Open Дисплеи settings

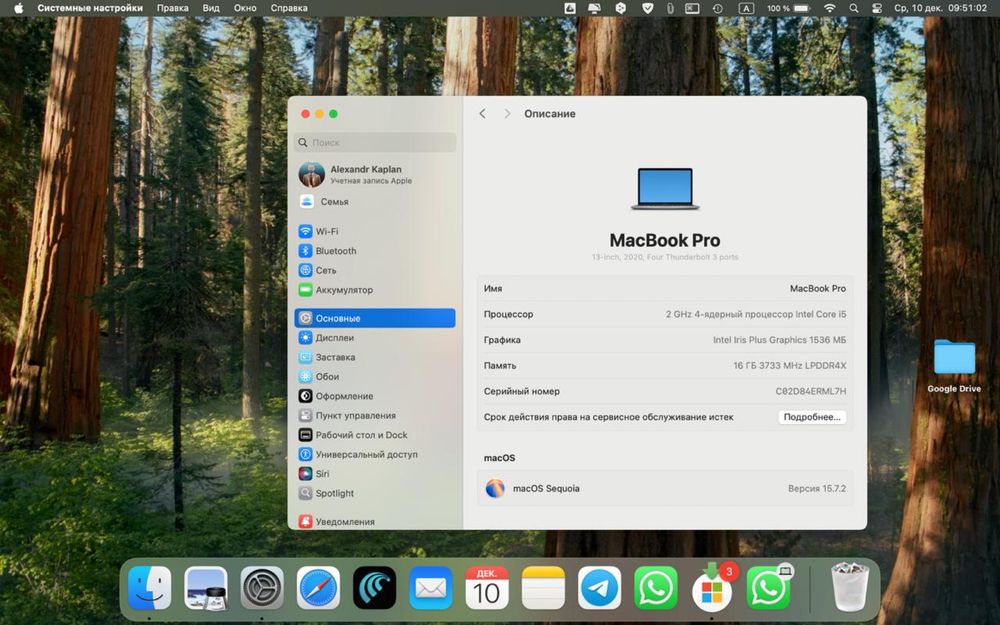pyautogui.click(x=375, y=338)
